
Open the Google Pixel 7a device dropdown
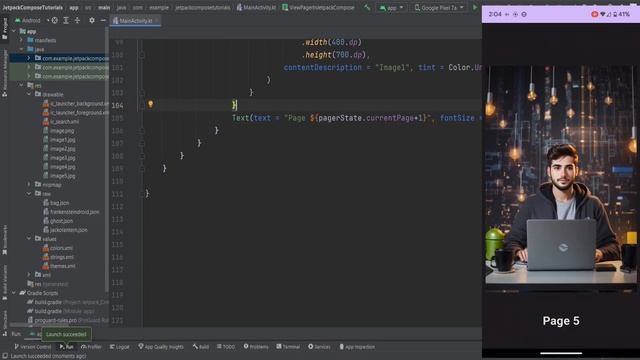click(x=439, y=8)
